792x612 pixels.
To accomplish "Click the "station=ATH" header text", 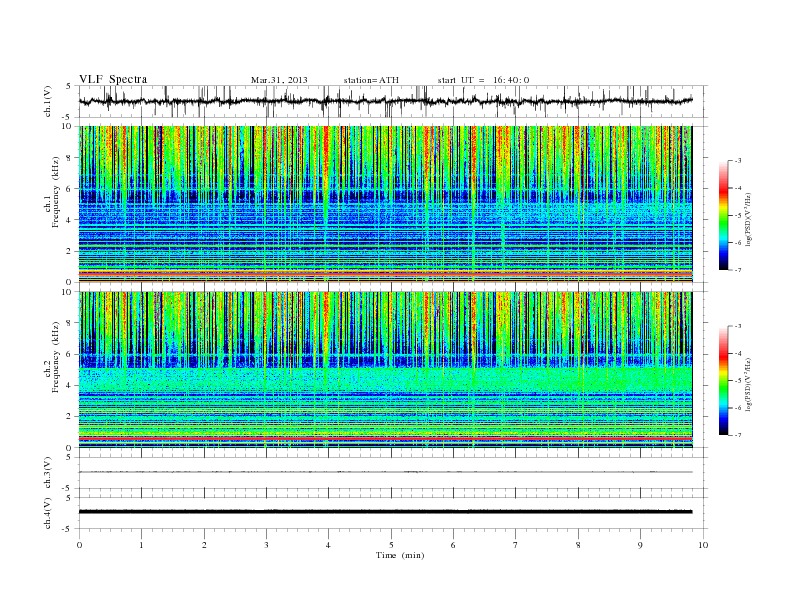I will coord(371,80).
